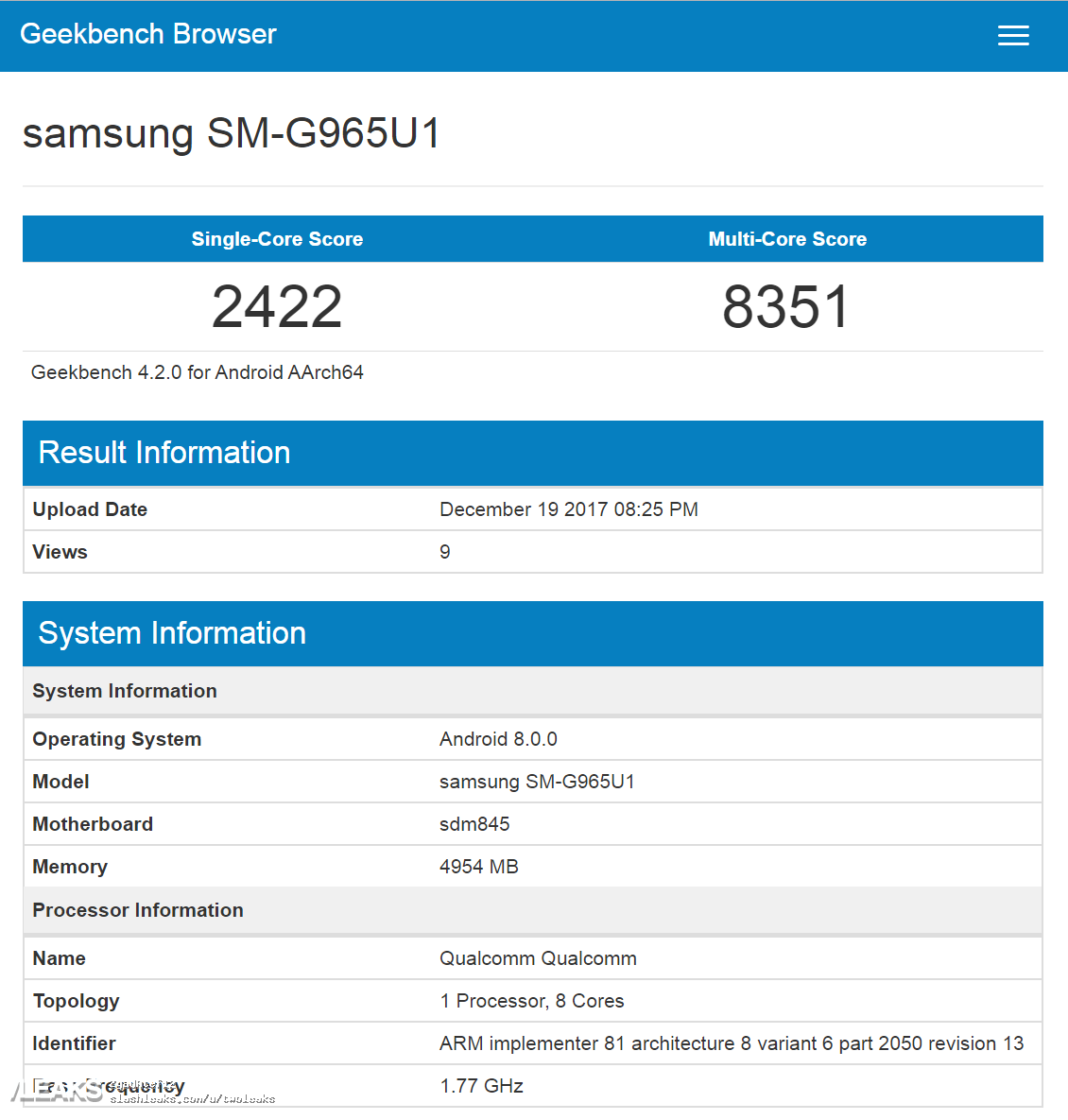
Task: Click the Model value in the system table
Action: (x=537, y=782)
